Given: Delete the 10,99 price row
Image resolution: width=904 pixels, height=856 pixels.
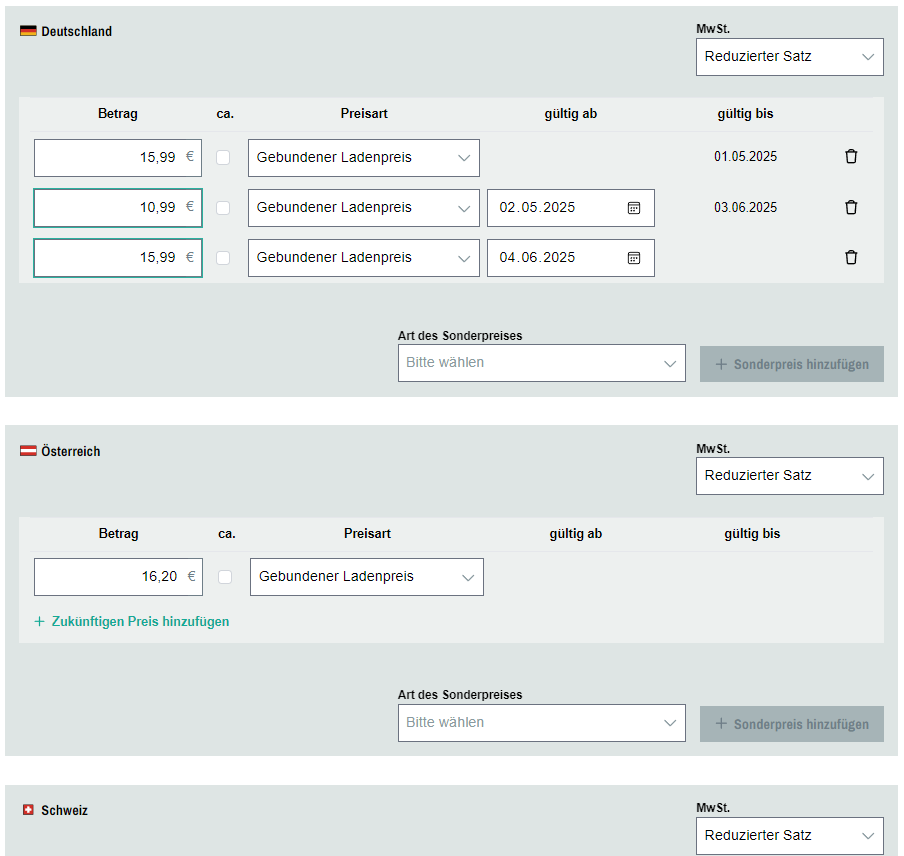Looking at the screenshot, I should pos(851,208).
